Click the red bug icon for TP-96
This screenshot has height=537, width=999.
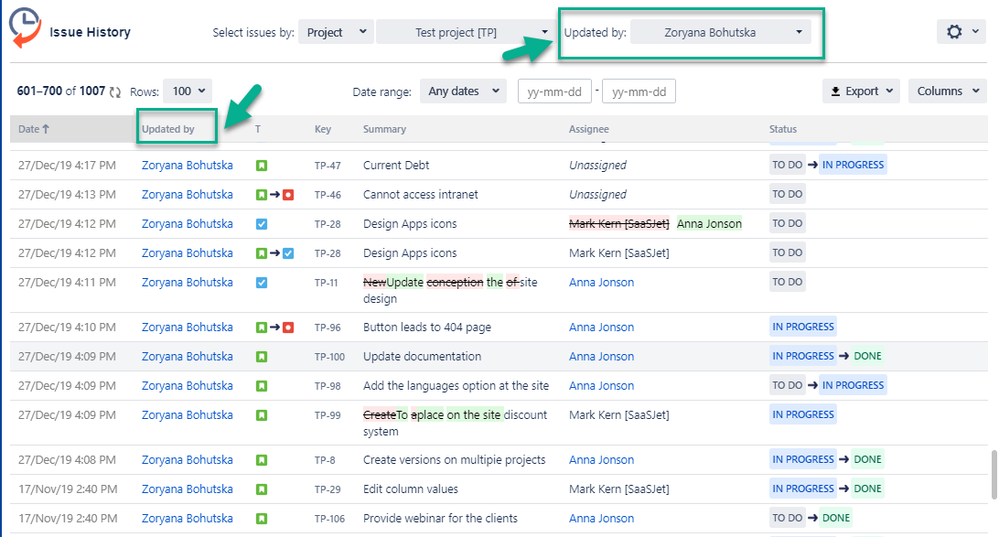288,327
